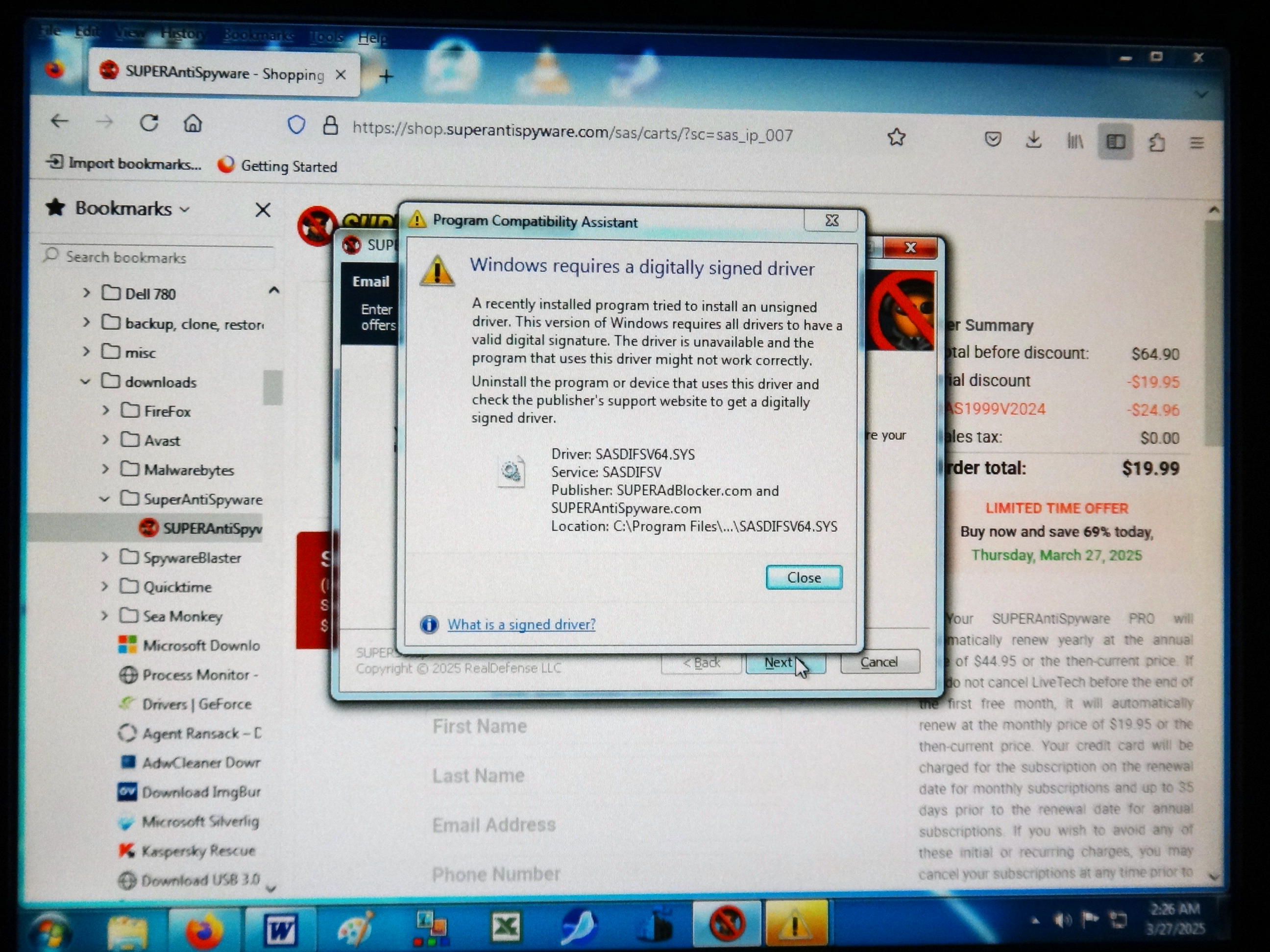
Task: Close the Bookmarks sidebar
Action: (263, 210)
